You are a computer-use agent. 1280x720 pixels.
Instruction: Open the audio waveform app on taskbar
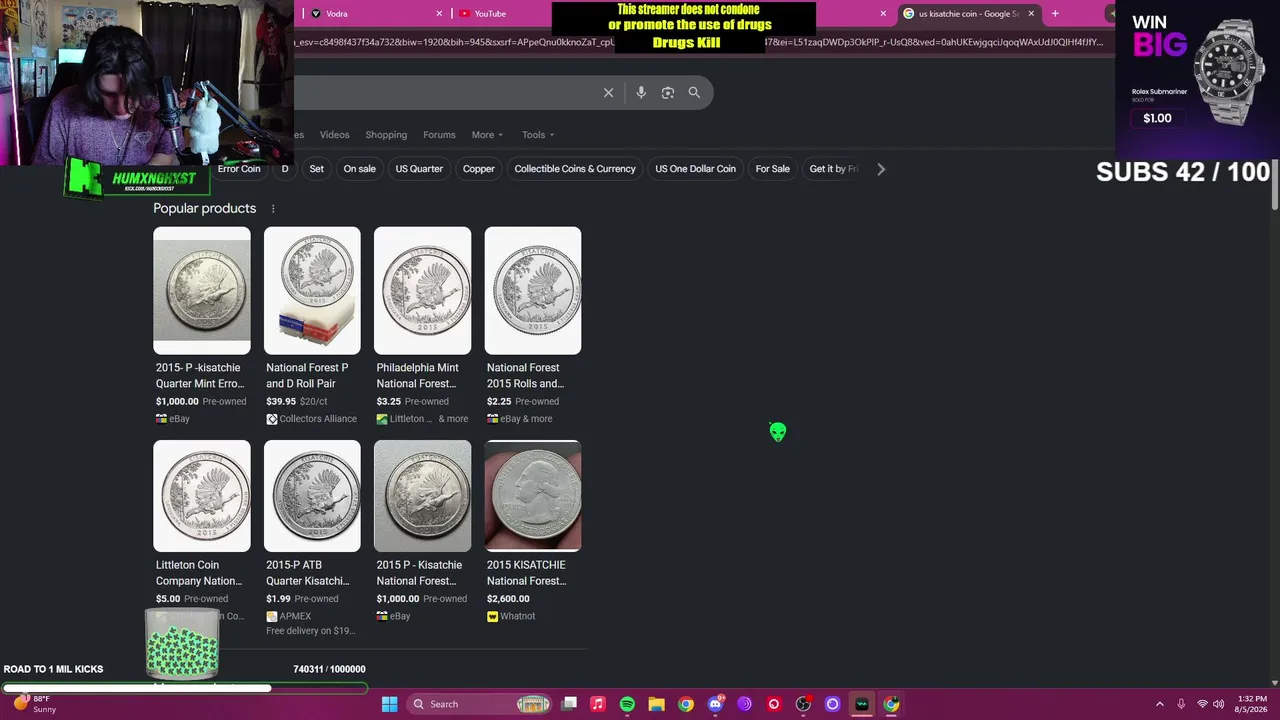coord(862,704)
